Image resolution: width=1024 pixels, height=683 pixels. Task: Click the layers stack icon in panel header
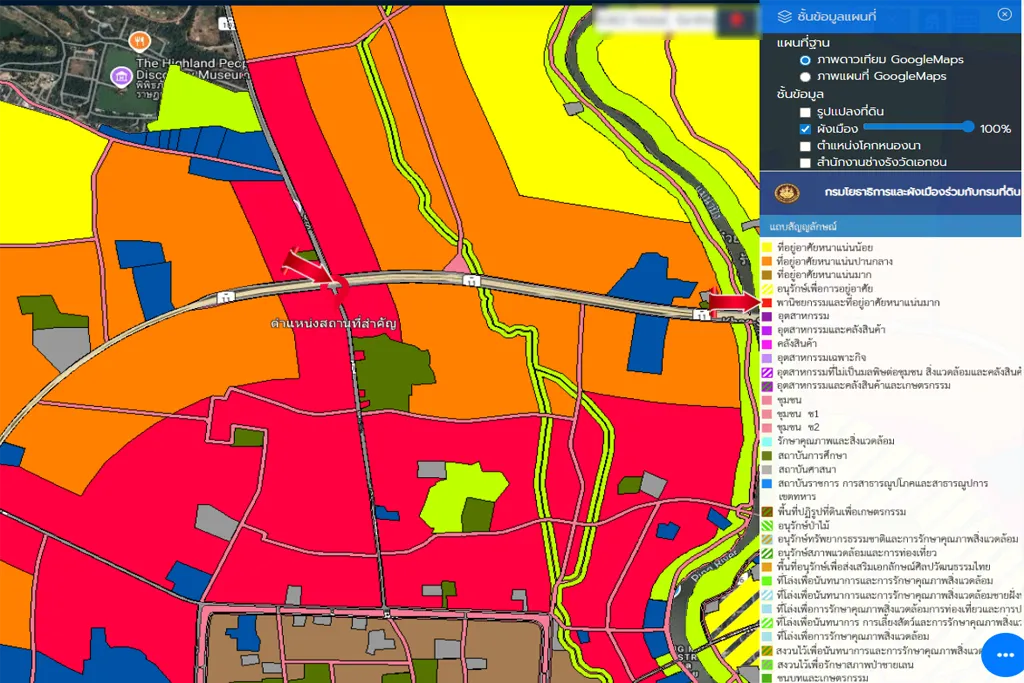(x=785, y=15)
